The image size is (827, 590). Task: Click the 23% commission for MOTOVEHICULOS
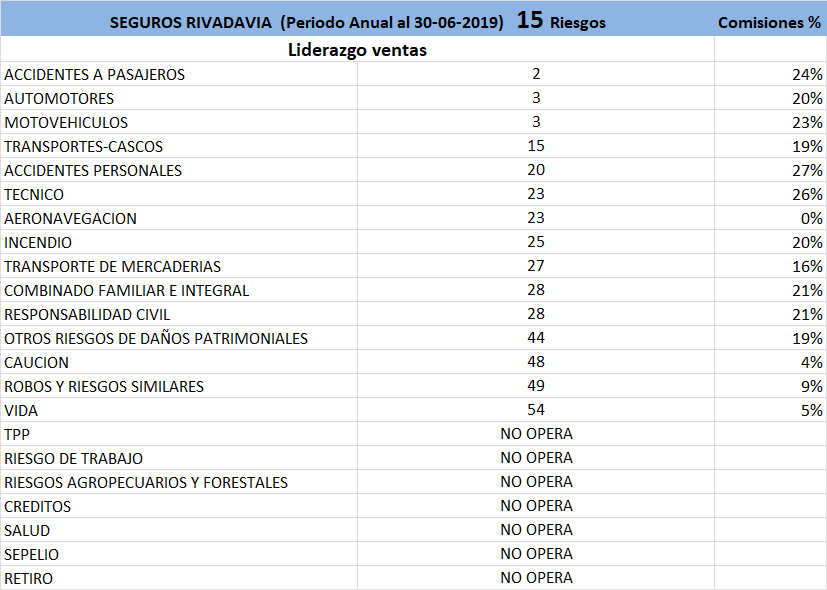[807, 122]
